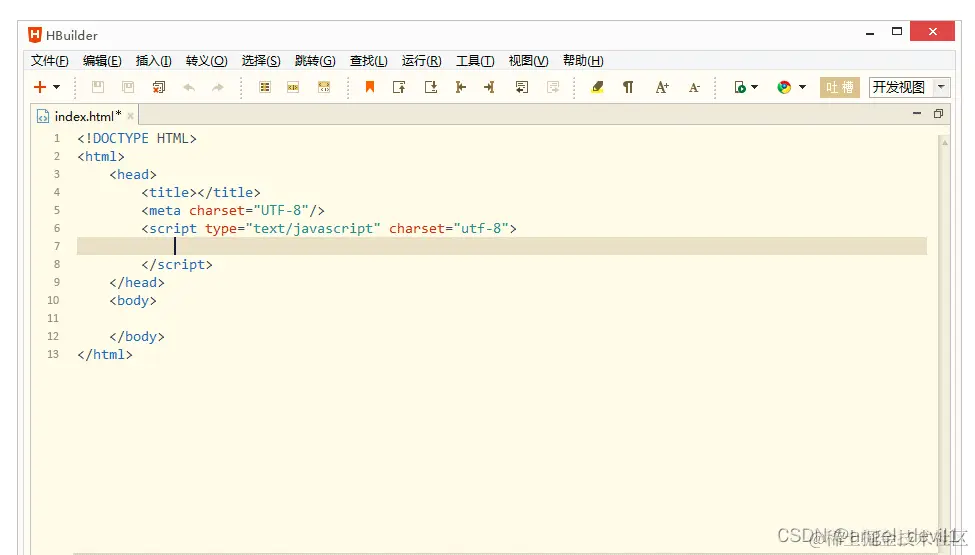Click the yellow list-format toolbar icon

coord(265,87)
